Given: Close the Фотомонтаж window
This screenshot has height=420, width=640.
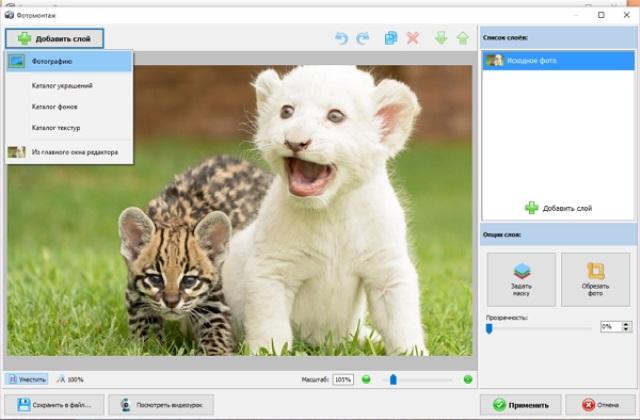Looking at the screenshot, I should 627,15.
